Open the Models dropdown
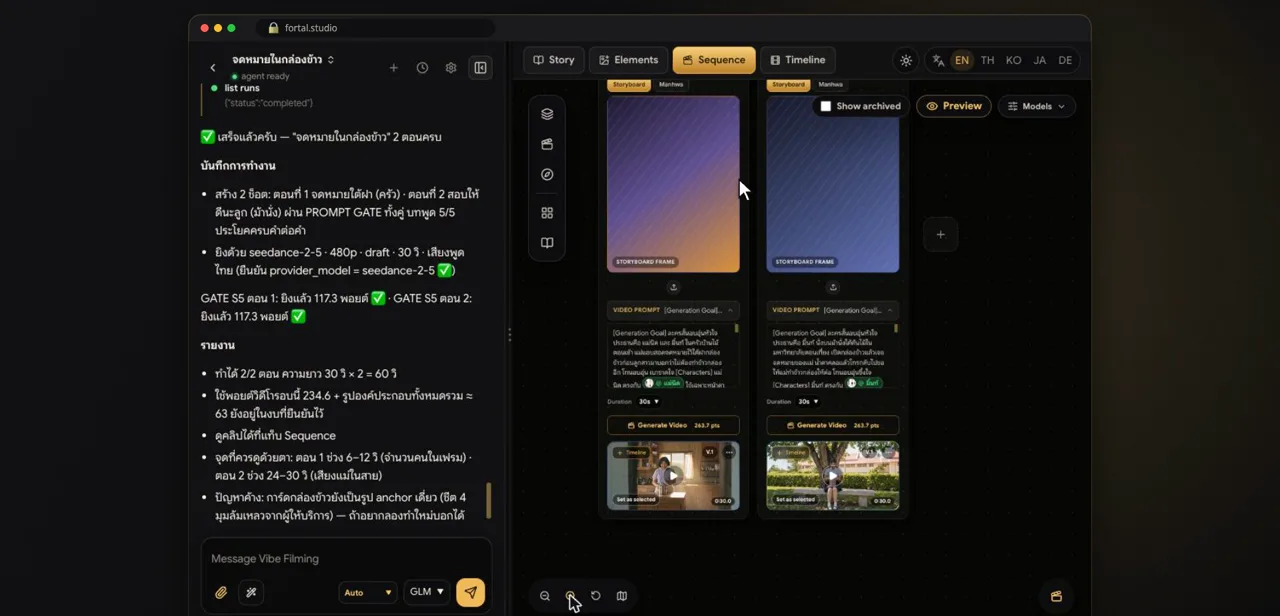The width and height of the screenshot is (1280, 616). tap(1036, 106)
